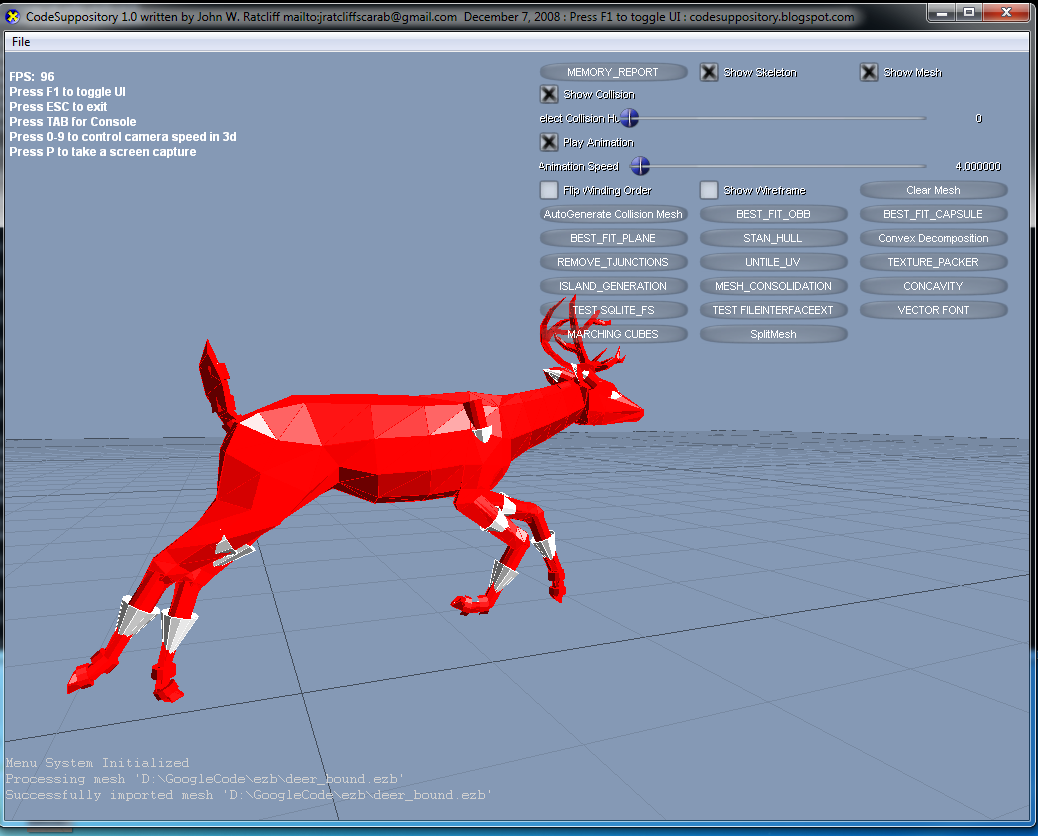Open the File menu
This screenshot has height=836, width=1038.
[21, 42]
